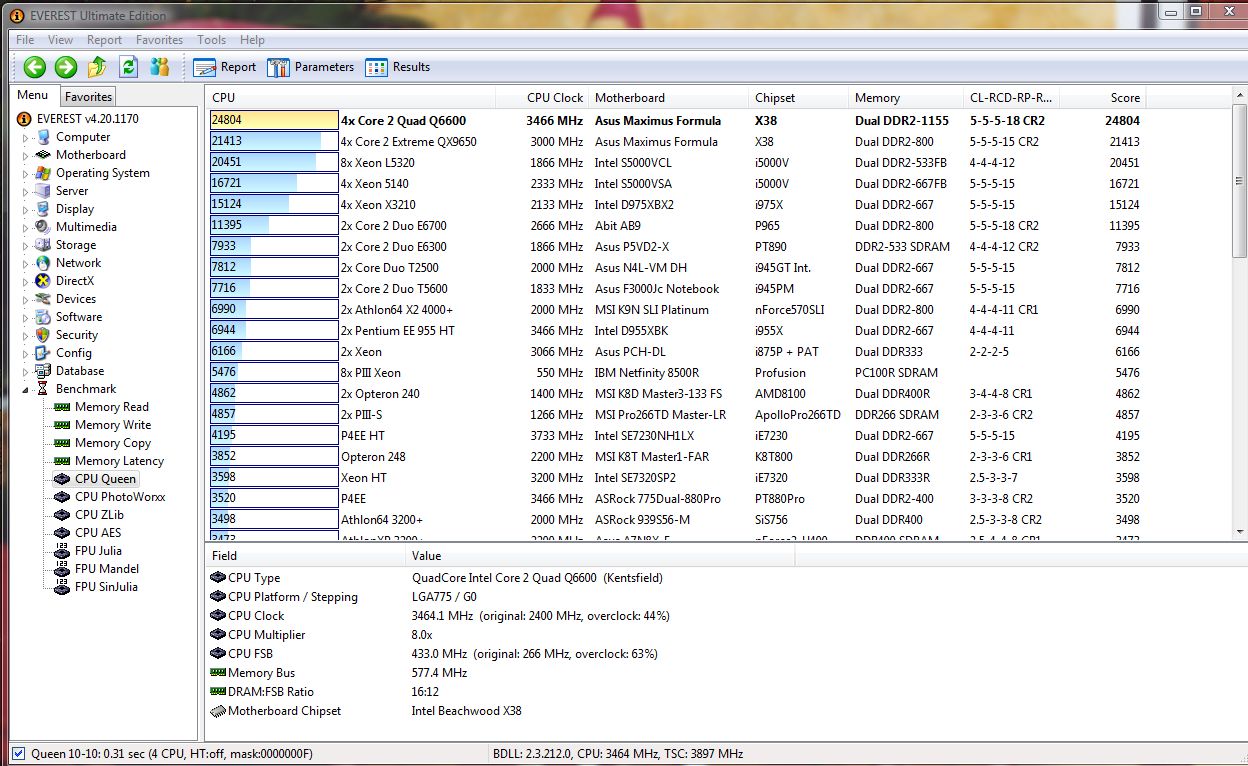Open the FPU Mandel benchmark

[106, 569]
